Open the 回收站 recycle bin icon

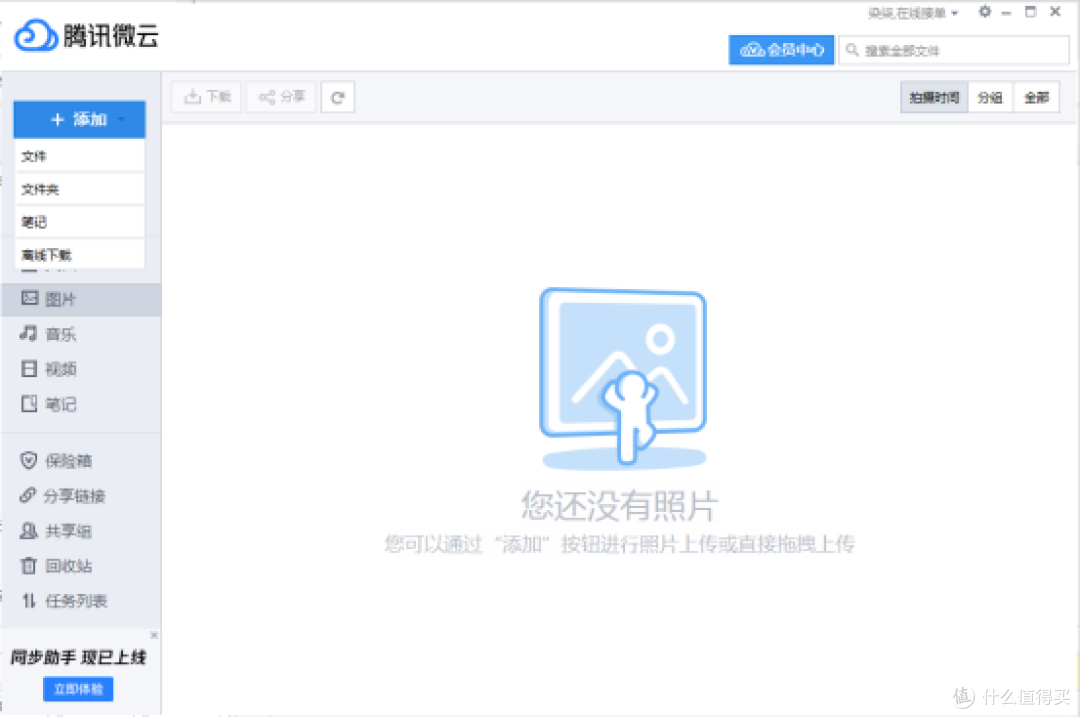coord(28,565)
